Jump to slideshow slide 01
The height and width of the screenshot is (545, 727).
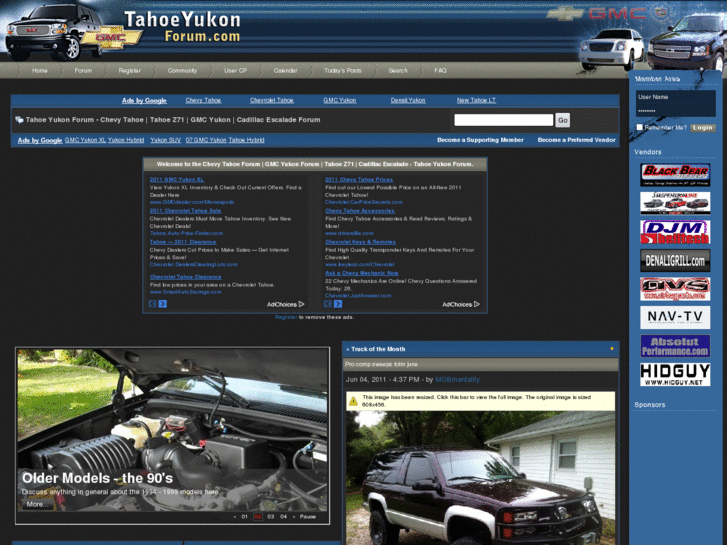tap(244, 516)
